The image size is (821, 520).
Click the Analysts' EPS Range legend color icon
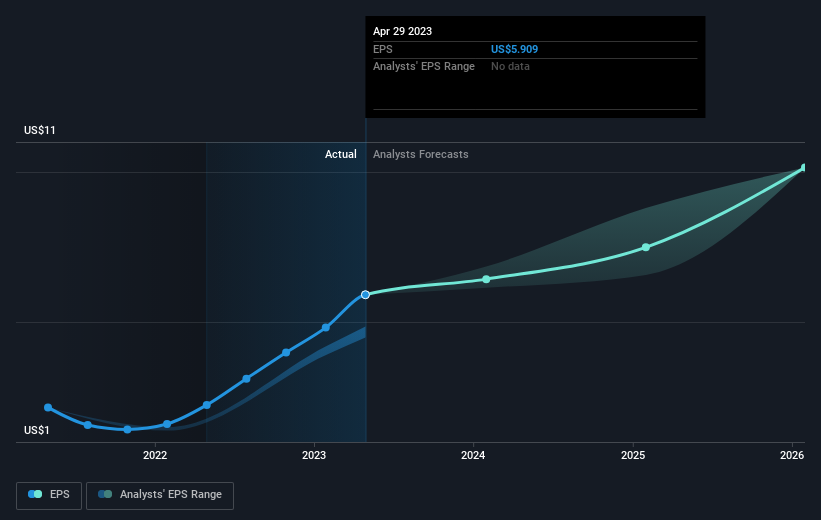tap(105, 494)
